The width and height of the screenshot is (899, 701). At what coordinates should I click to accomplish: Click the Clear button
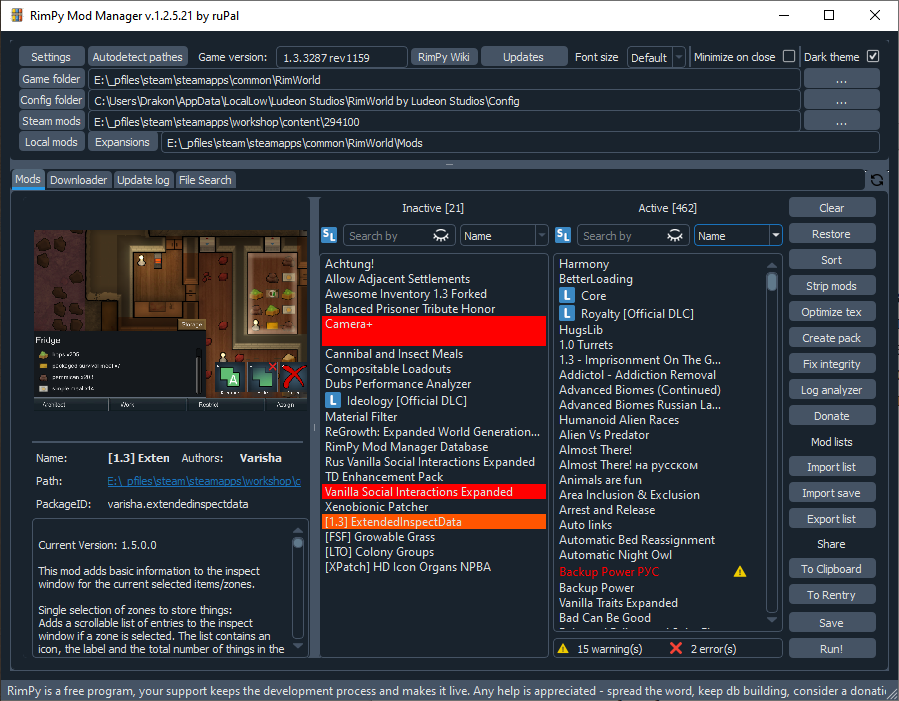pyautogui.click(x=831, y=208)
